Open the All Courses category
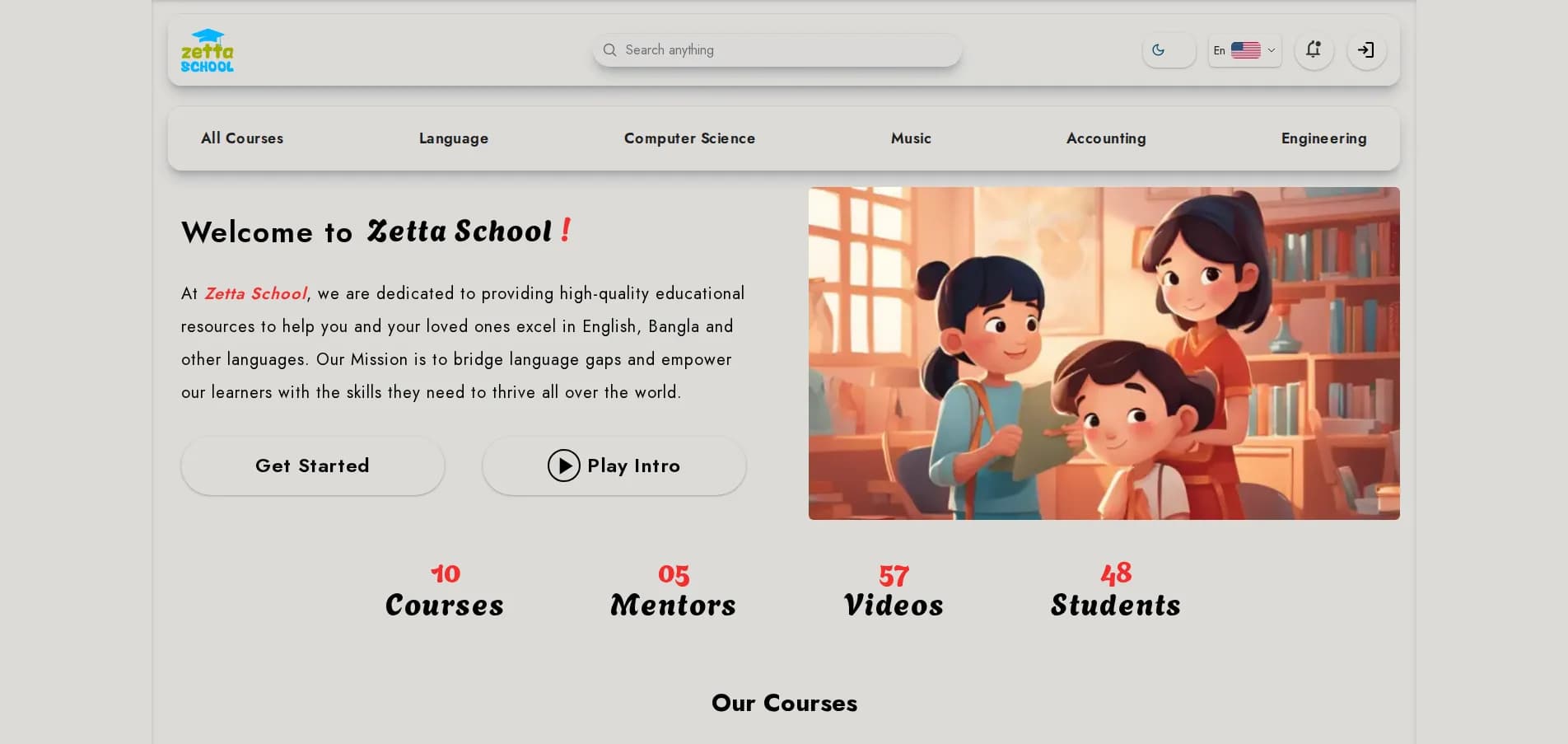This screenshot has width=1568, height=744. (242, 138)
